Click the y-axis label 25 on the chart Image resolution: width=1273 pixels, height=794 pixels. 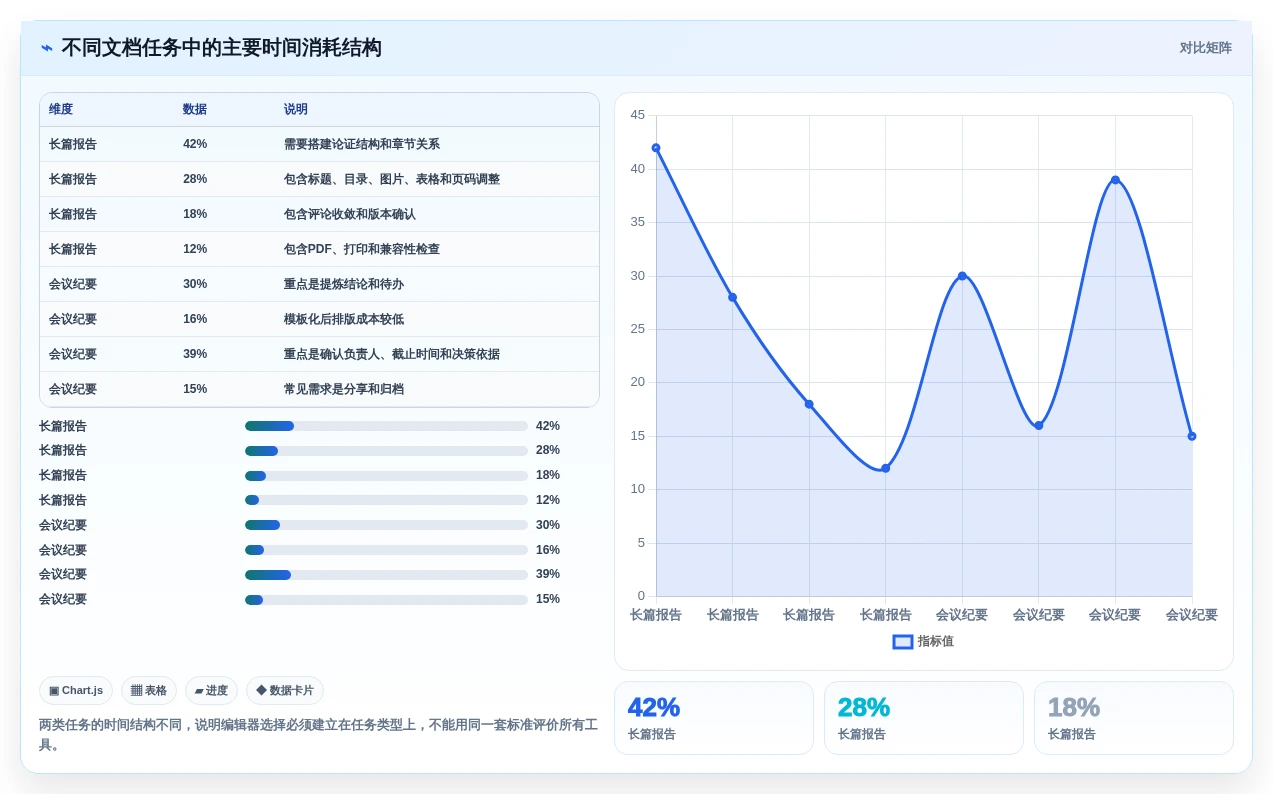(x=637, y=329)
